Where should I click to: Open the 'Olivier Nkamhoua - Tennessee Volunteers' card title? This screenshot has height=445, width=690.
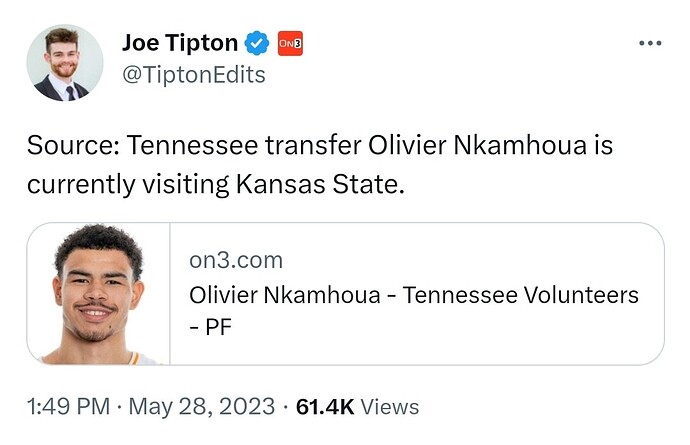click(414, 294)
